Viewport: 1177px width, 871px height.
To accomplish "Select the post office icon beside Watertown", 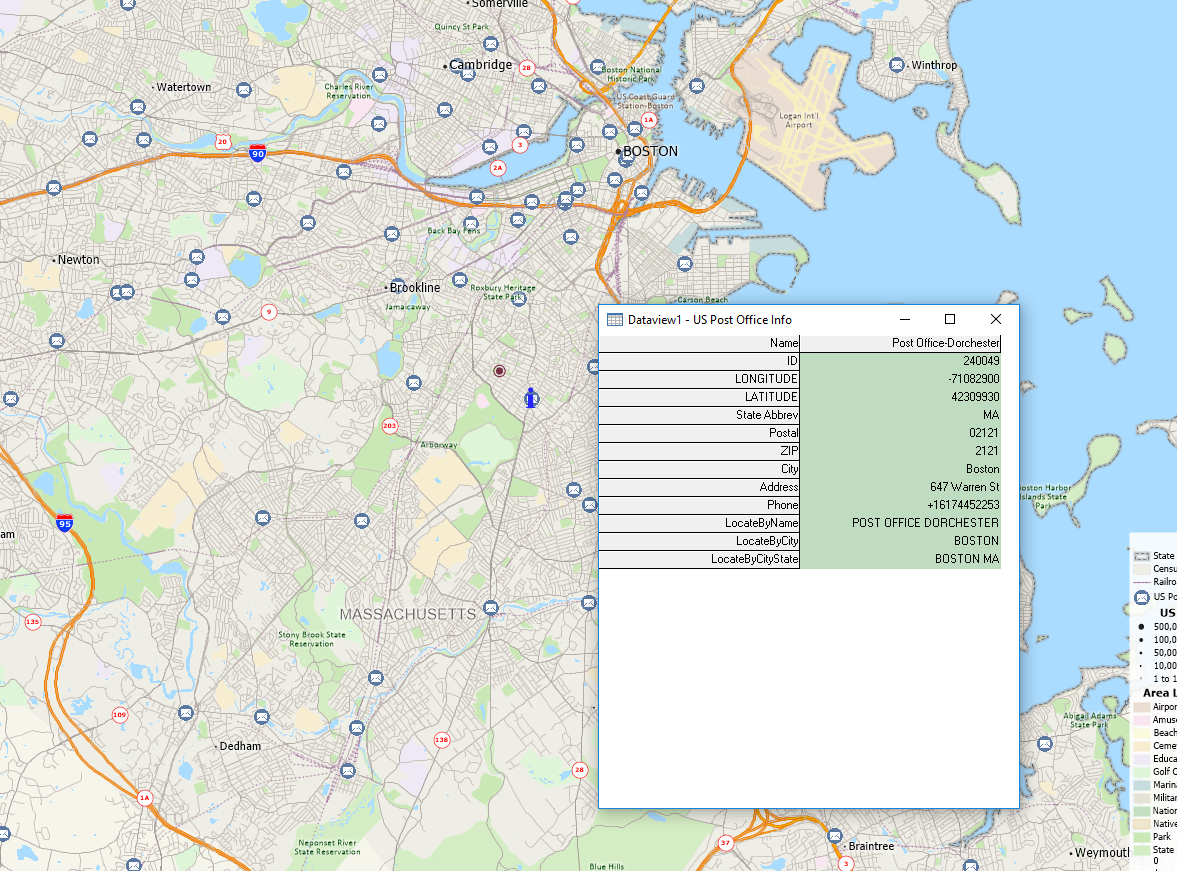I will [243, 90].
